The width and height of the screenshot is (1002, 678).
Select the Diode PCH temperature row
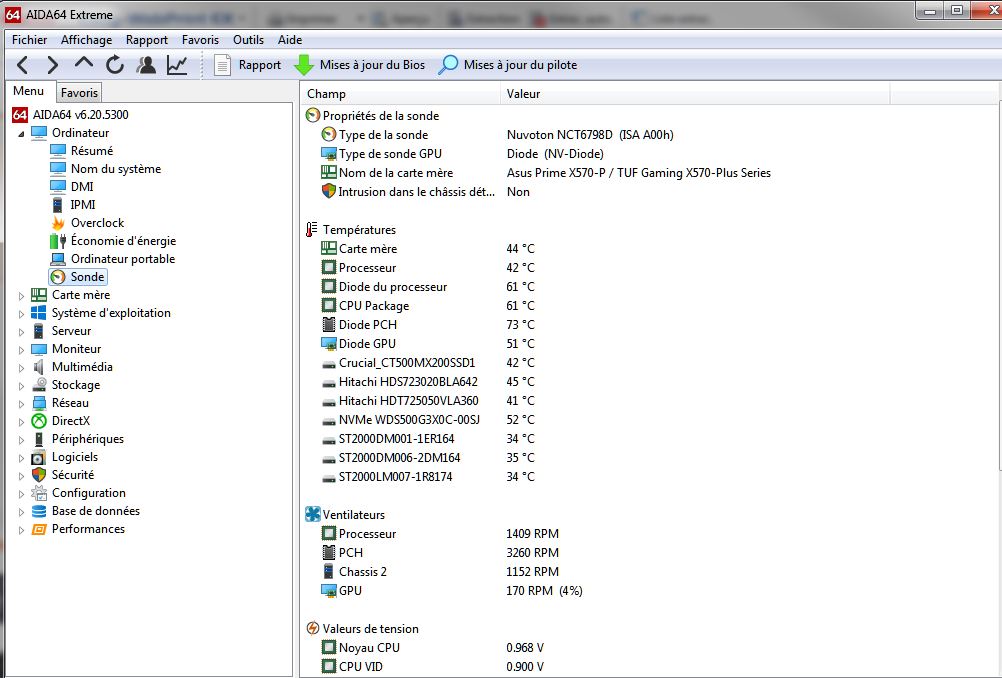click(649, 325)
